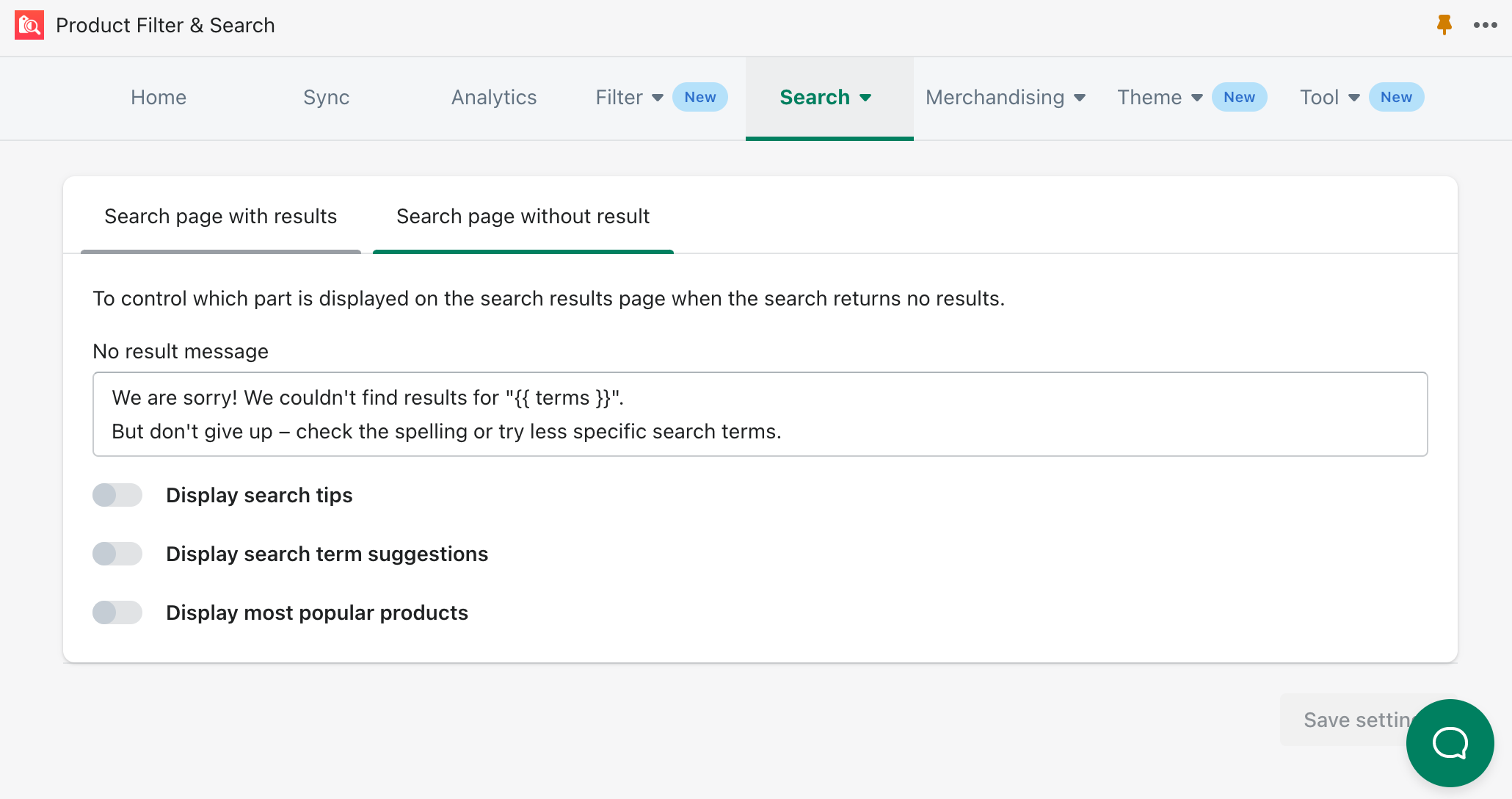Navigate to the Home page
The height and width of the screenshot is (799, 1512).
159,97
